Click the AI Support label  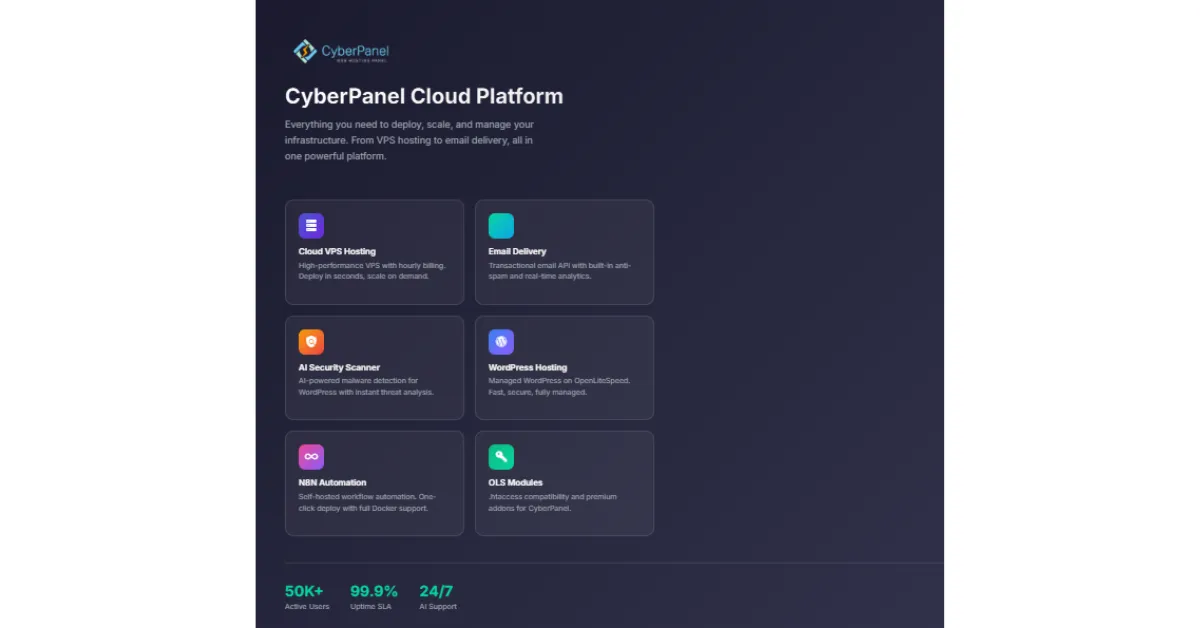(x=438, y=607)
